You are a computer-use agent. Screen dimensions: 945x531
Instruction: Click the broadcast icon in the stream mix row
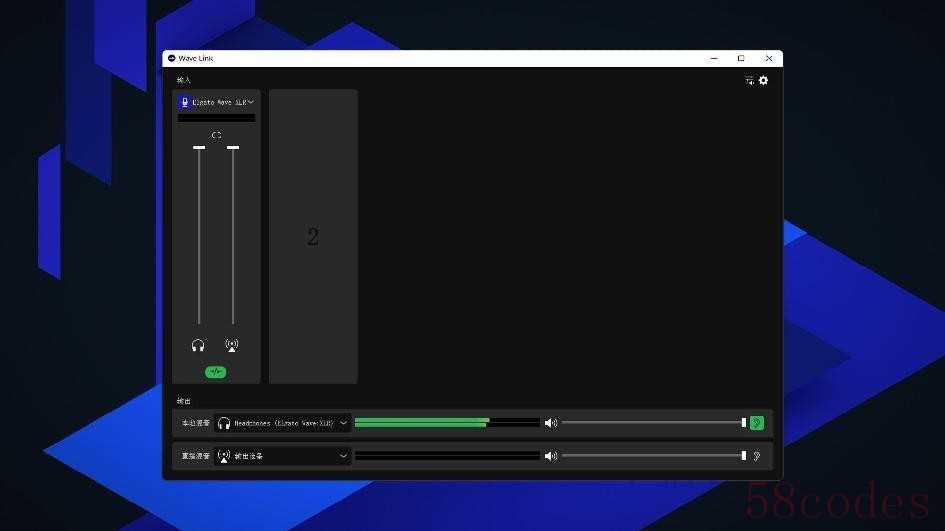click(224, 456)
